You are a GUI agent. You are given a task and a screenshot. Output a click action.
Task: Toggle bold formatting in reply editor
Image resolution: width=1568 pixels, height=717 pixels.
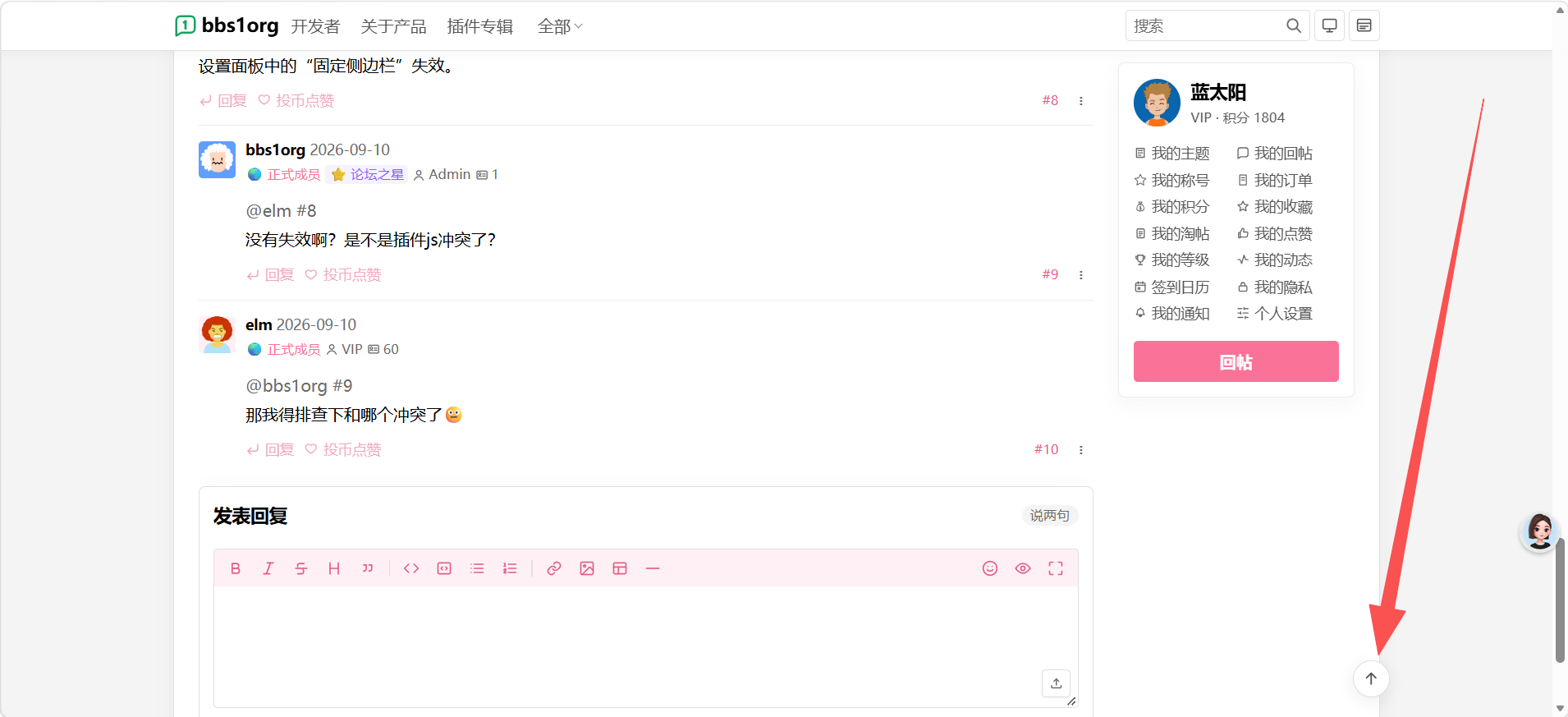(x=236, y=568)
